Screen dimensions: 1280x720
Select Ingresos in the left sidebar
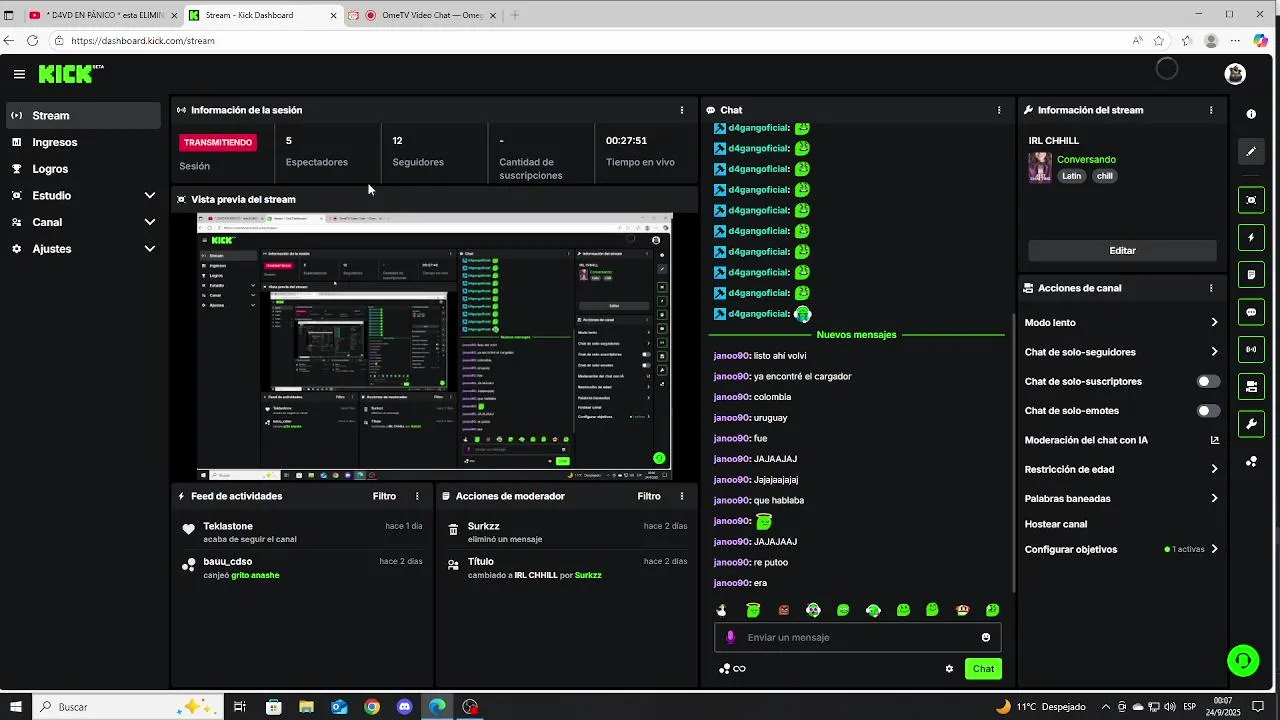[83, 142]
